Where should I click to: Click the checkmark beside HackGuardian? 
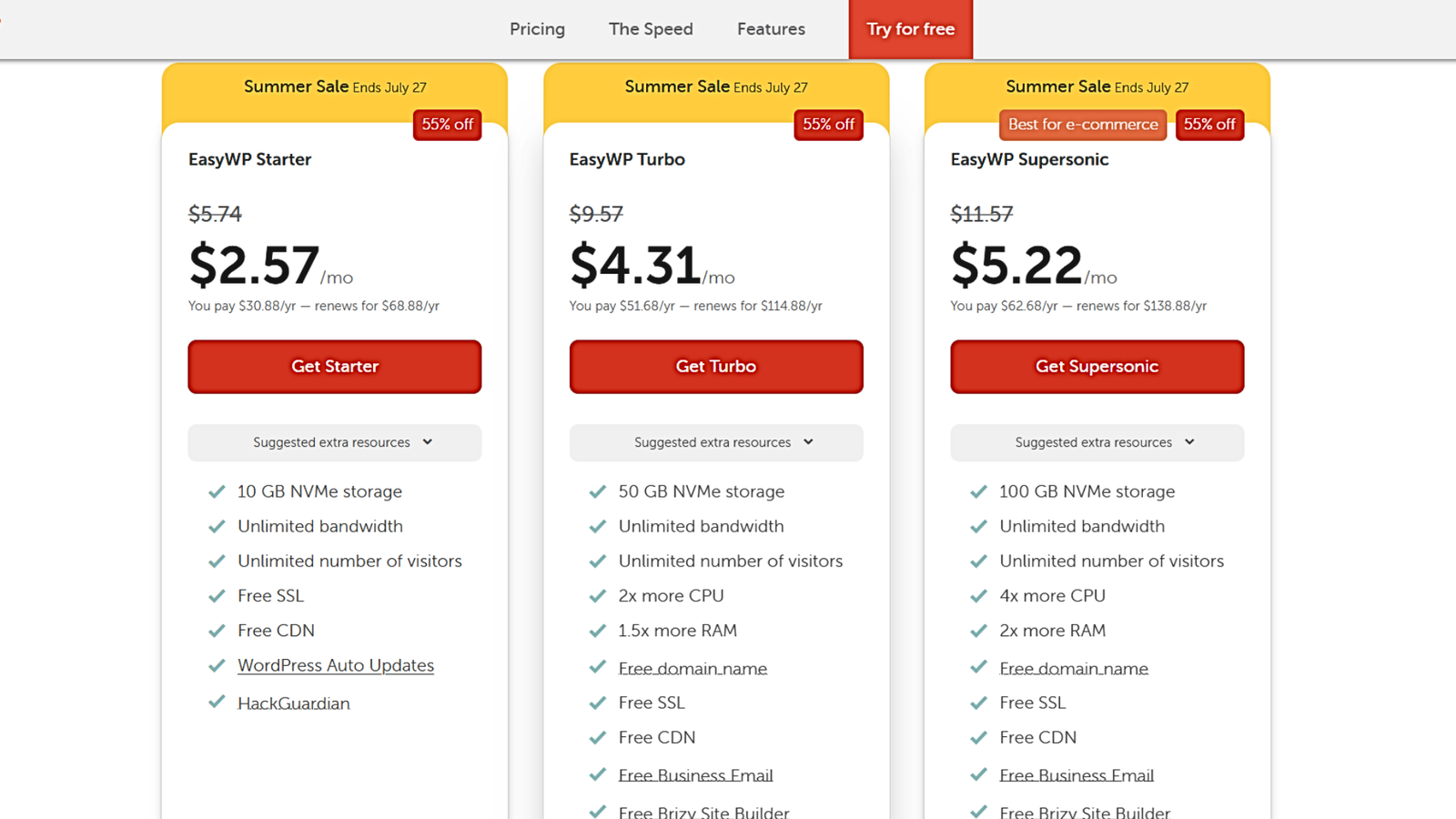coord(217,702)
